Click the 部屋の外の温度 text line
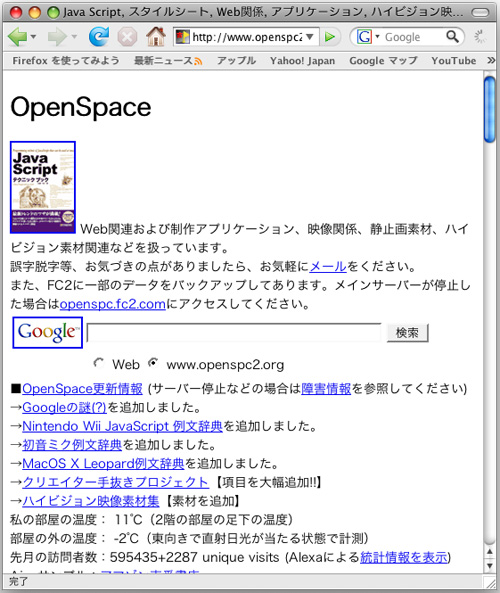Image resolution: width=500 pixels, height=593 pixels. click(189, 539)
